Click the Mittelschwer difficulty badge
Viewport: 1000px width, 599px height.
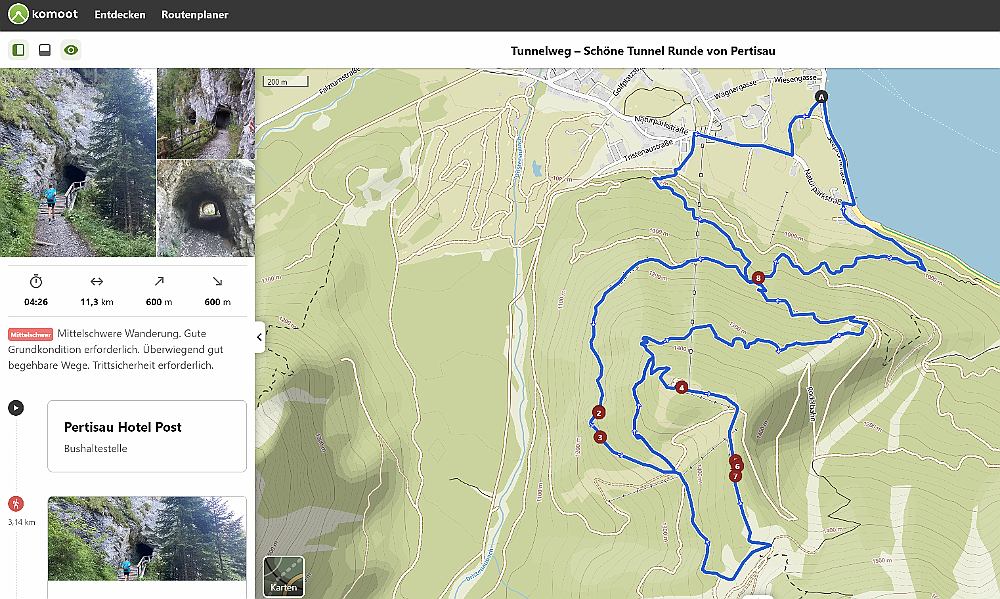tap(30, 334)
